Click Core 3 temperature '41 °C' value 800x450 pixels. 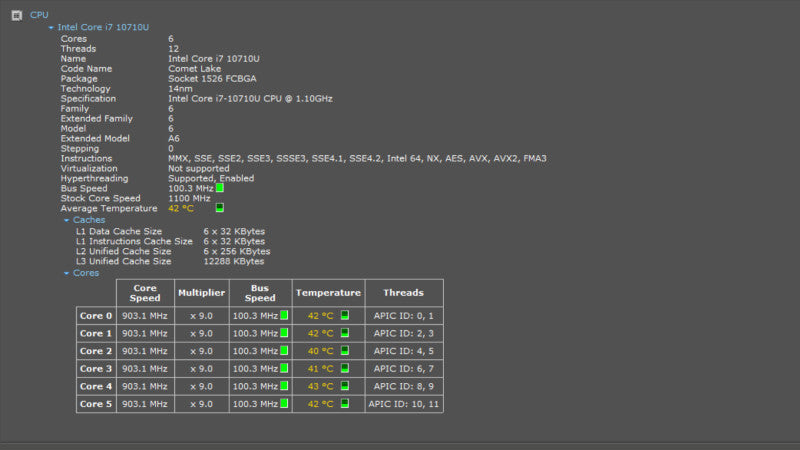point(320,368)
